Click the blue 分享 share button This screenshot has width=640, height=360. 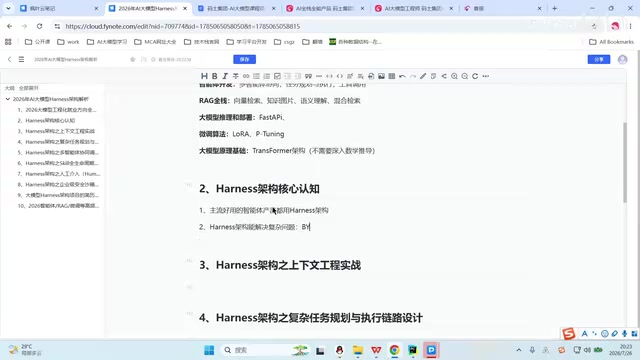[x=599, y=59]
